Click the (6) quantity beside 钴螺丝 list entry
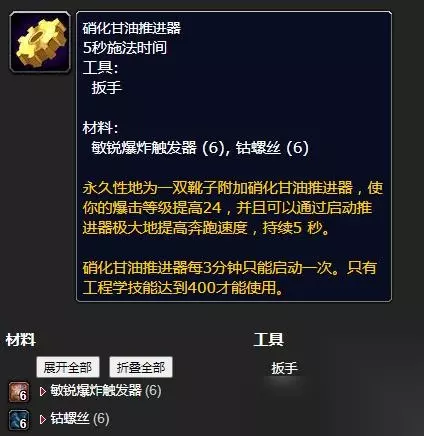Screen dimensions: 424x436 (101, 419)
